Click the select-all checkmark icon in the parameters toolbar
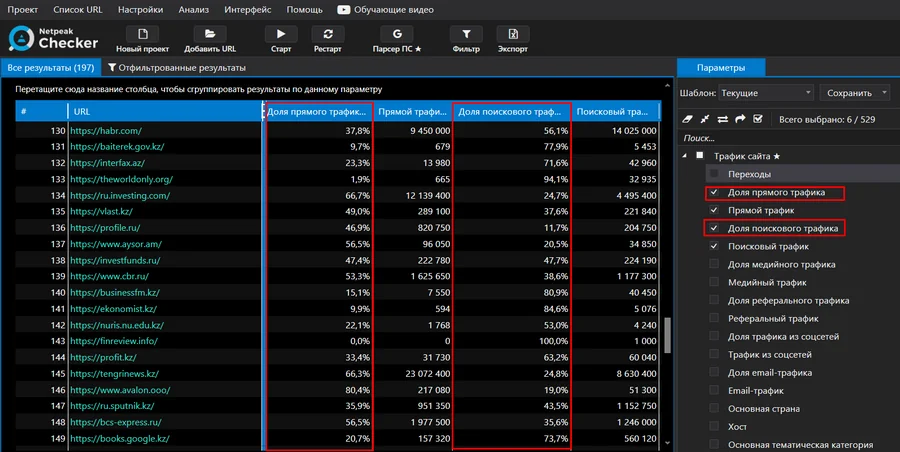 pyautogui.click(x=758, y=119)
